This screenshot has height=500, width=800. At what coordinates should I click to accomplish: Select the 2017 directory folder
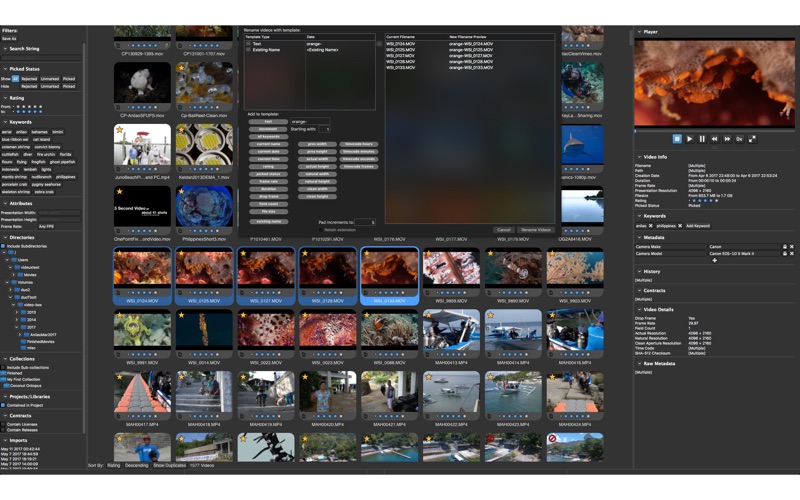tap(32, 327)
